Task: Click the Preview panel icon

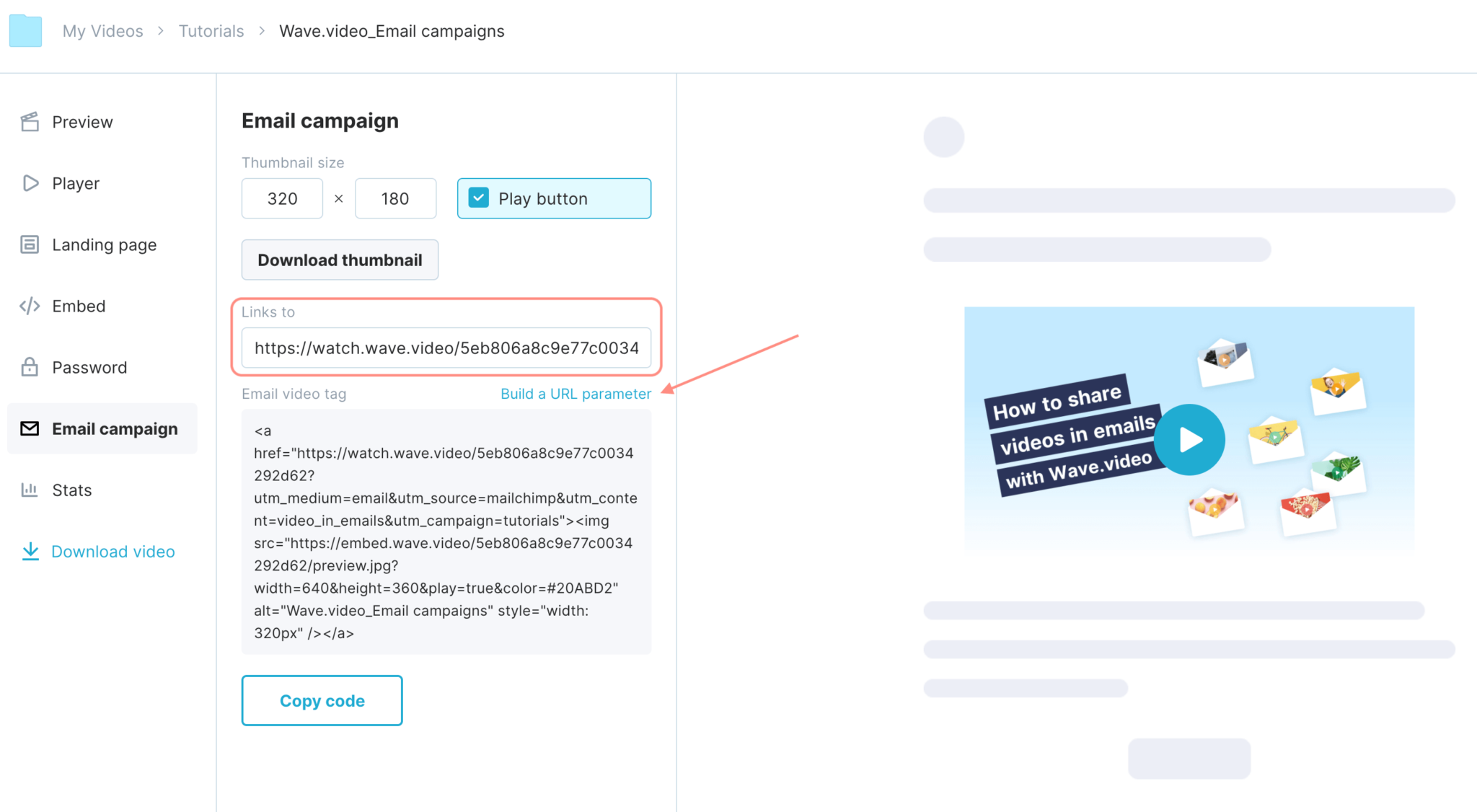Action: point(30,121)
